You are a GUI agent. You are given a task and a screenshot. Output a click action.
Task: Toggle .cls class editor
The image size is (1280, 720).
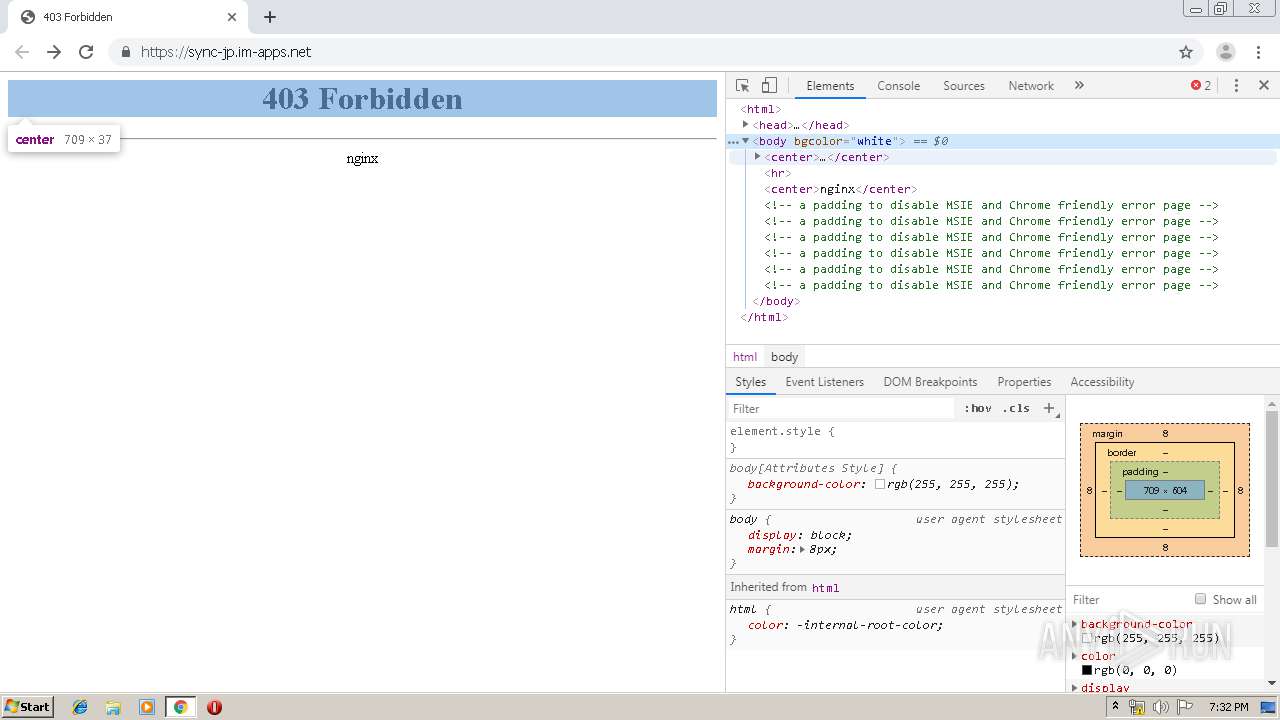(1016, 408)
